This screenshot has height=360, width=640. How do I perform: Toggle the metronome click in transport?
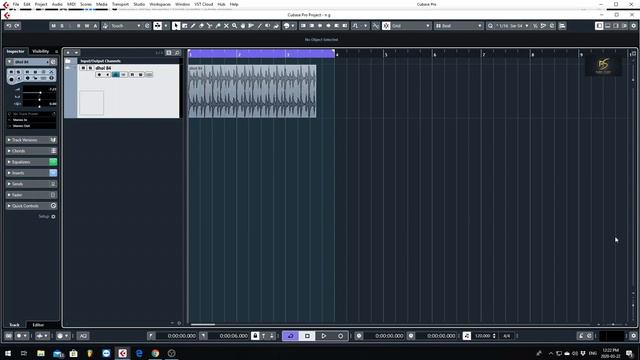pyautogui.click(x=581, y=336)
